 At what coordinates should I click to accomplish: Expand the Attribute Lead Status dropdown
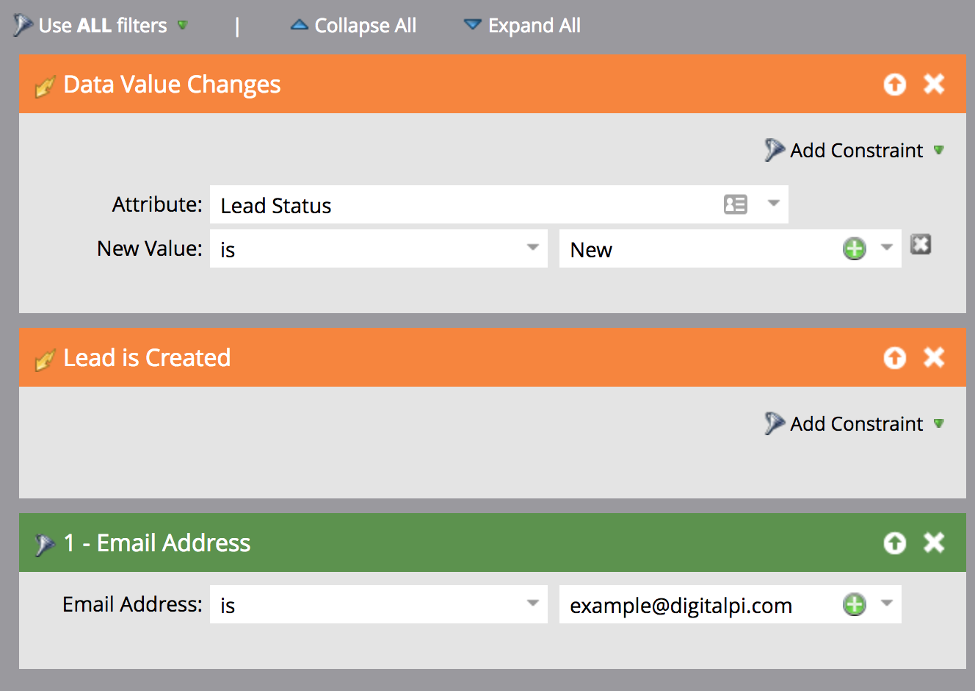coord(773,204)
